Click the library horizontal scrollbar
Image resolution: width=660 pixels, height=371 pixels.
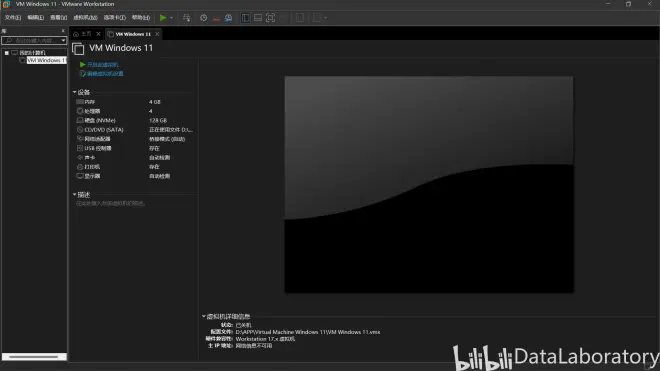tap(34, 357)
